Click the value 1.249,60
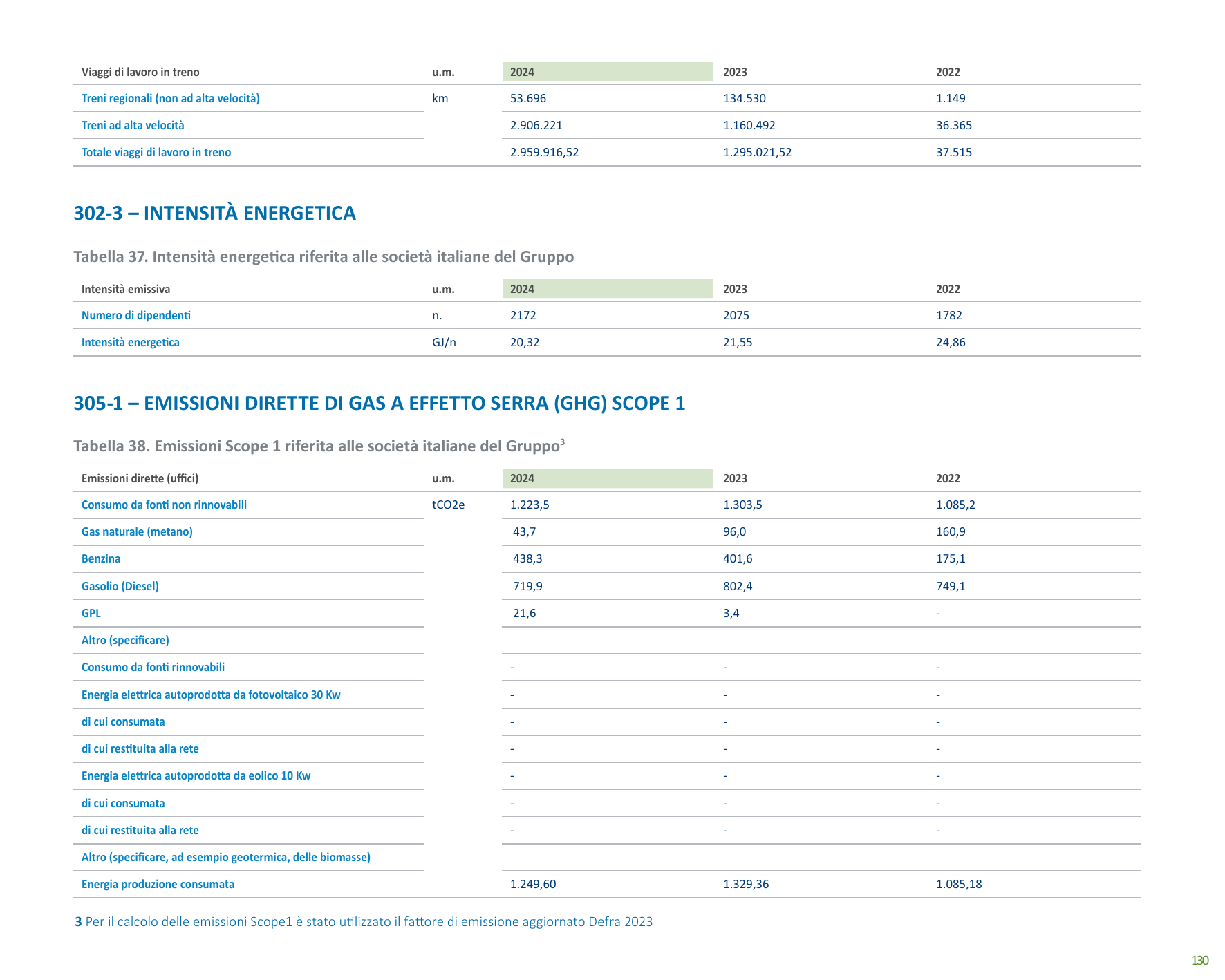The image size is (1225, 980). tap(533, 884)
